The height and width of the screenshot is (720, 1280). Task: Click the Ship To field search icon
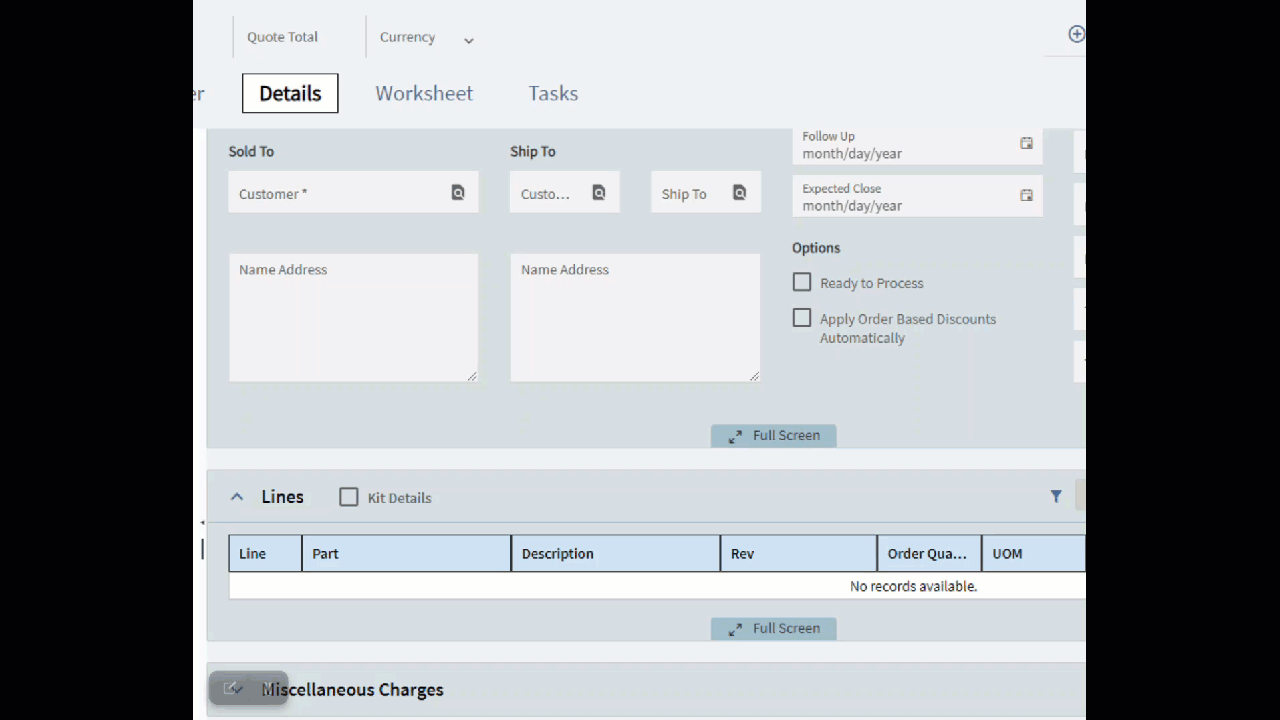pos(740,193)
